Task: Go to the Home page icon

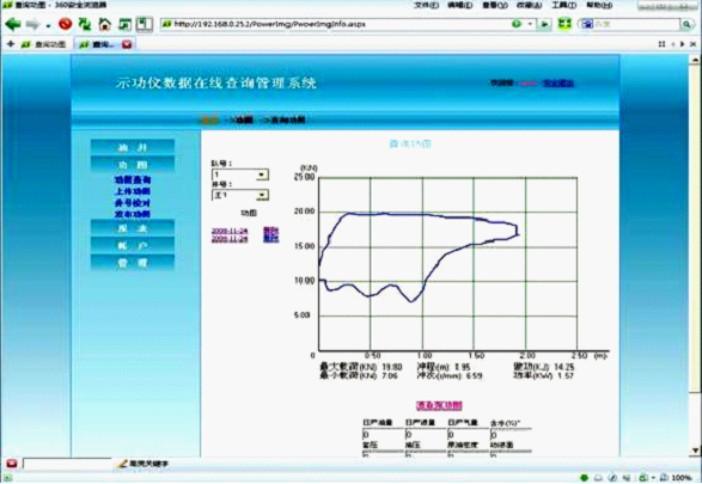Action: (105, 24)
